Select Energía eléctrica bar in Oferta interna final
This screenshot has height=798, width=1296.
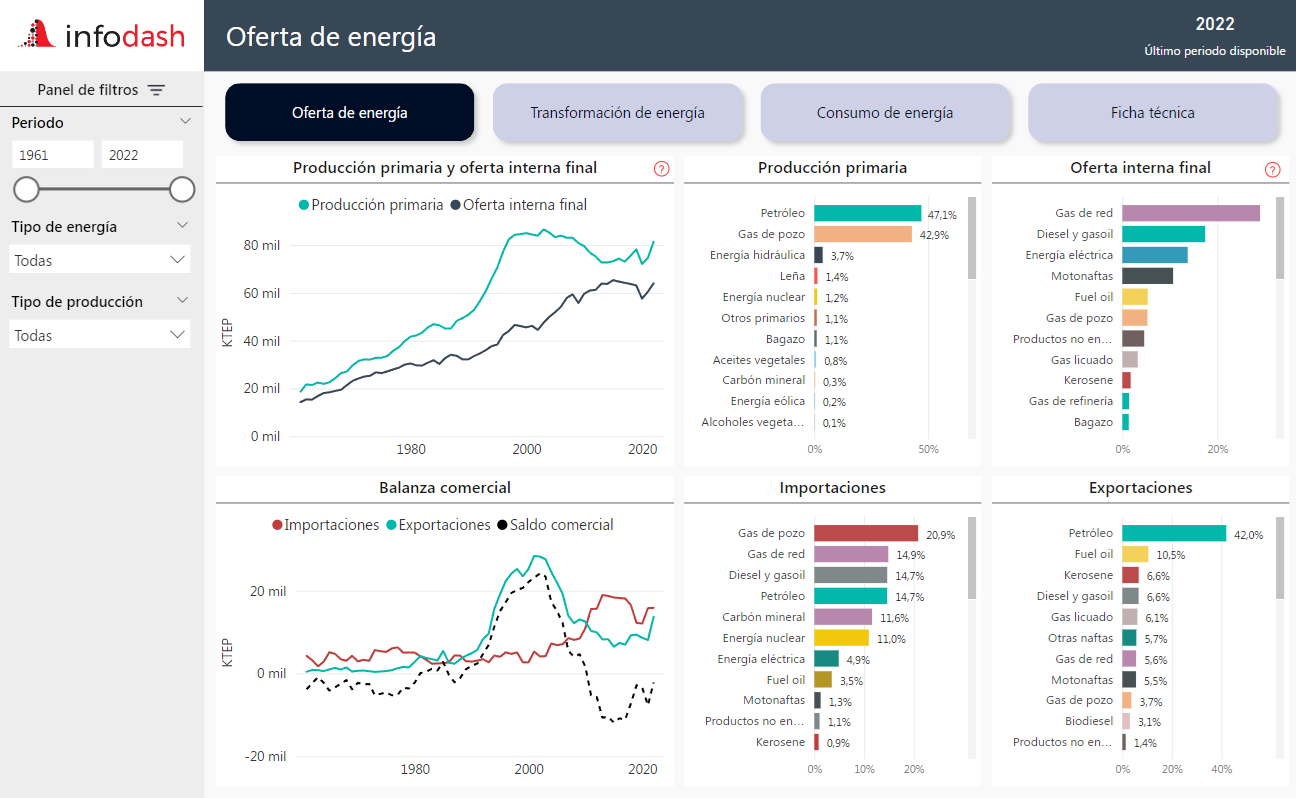pyautogui.click(x=1155, y=255)
